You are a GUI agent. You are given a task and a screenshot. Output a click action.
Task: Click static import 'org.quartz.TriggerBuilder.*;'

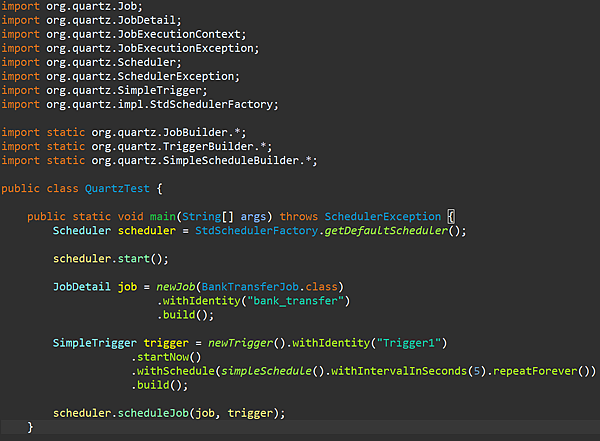182,147
